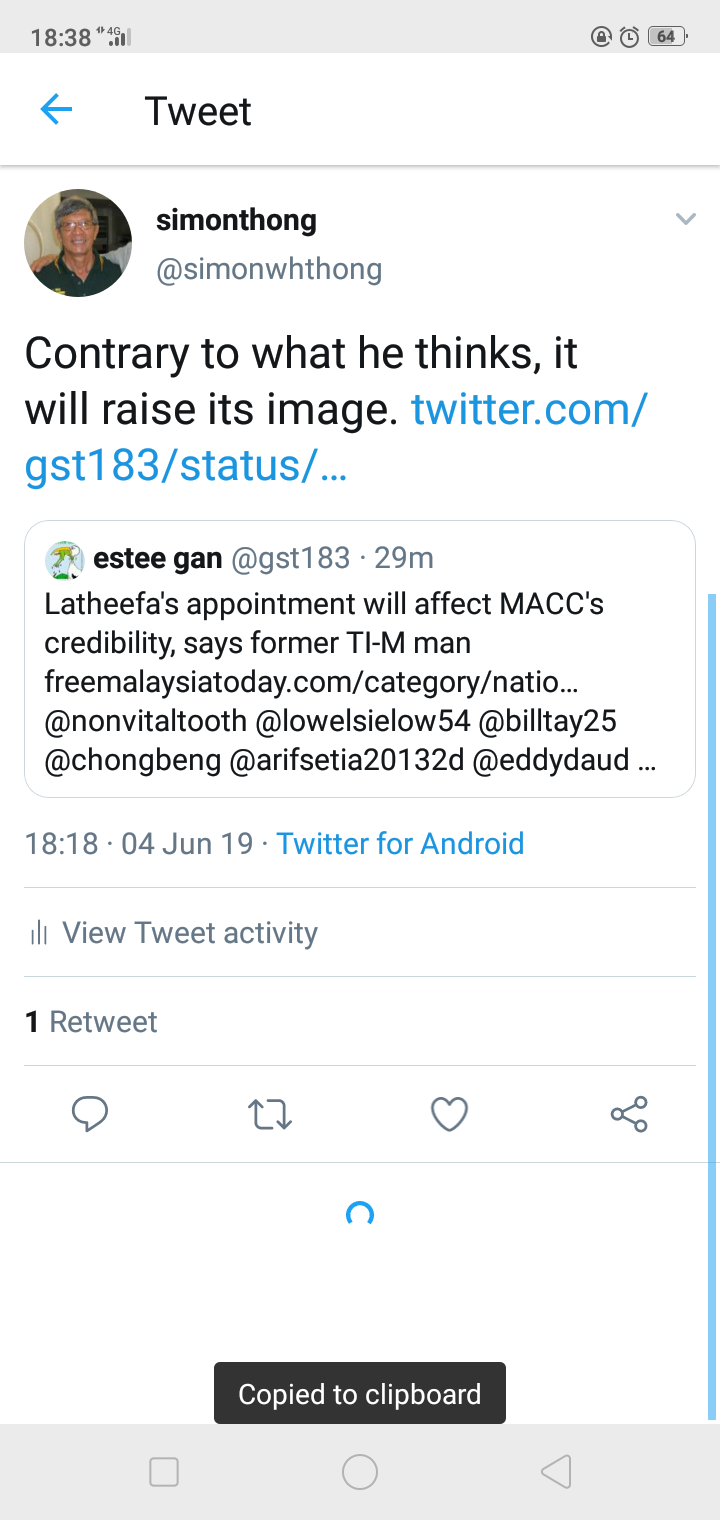The image size is (720, 1520).
Task: Tap the retweet arrows icon
Action: click(270, 1114)
